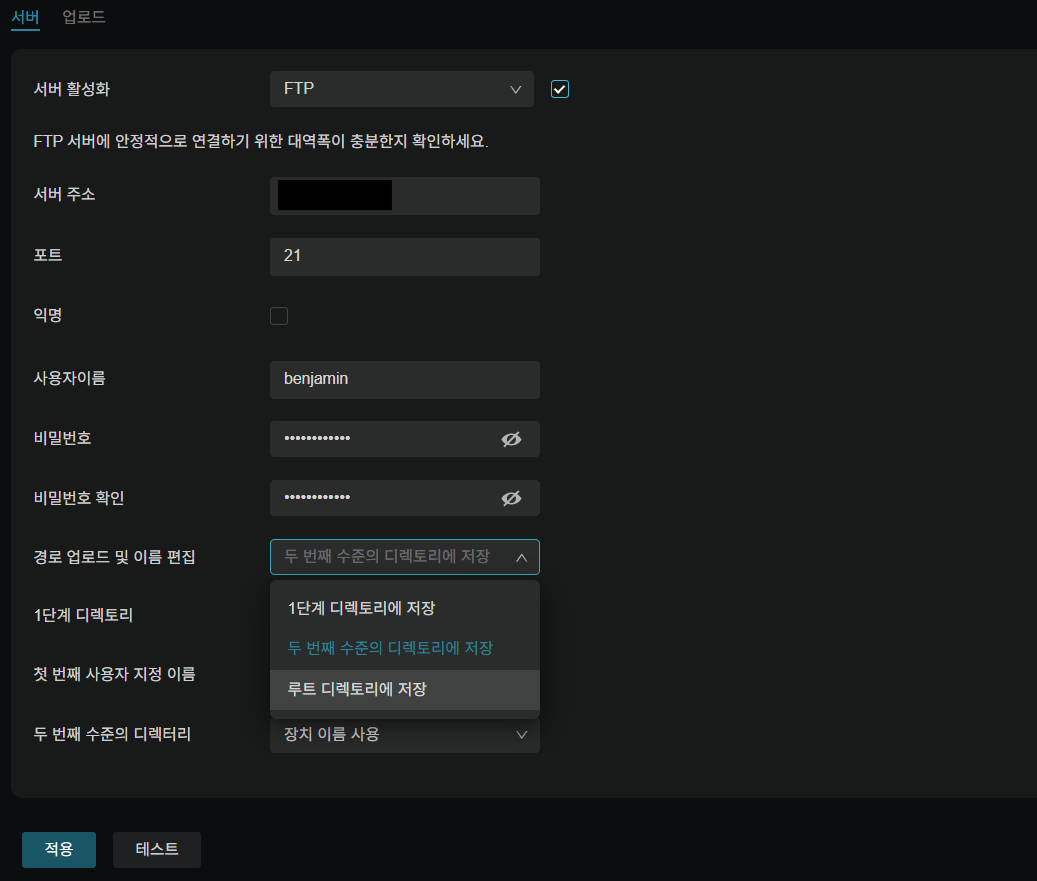1037x881 pixels.
Task: Click the 사용자이름 field with benjamin
Action: (405, 380)
